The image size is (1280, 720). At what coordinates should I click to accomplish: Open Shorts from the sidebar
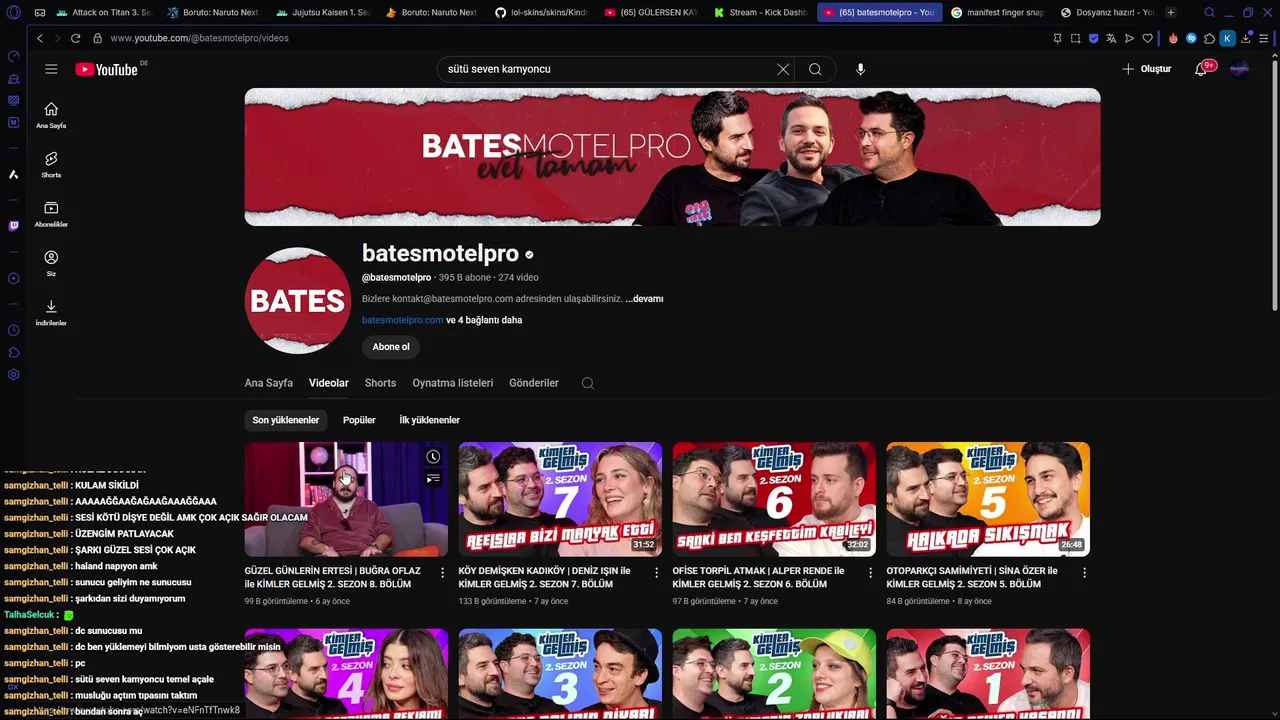(51, 165)
